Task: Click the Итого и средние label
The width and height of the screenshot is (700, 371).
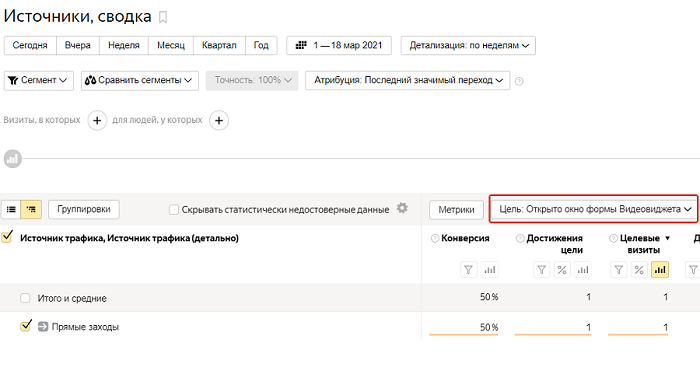Action: (72, 298)
